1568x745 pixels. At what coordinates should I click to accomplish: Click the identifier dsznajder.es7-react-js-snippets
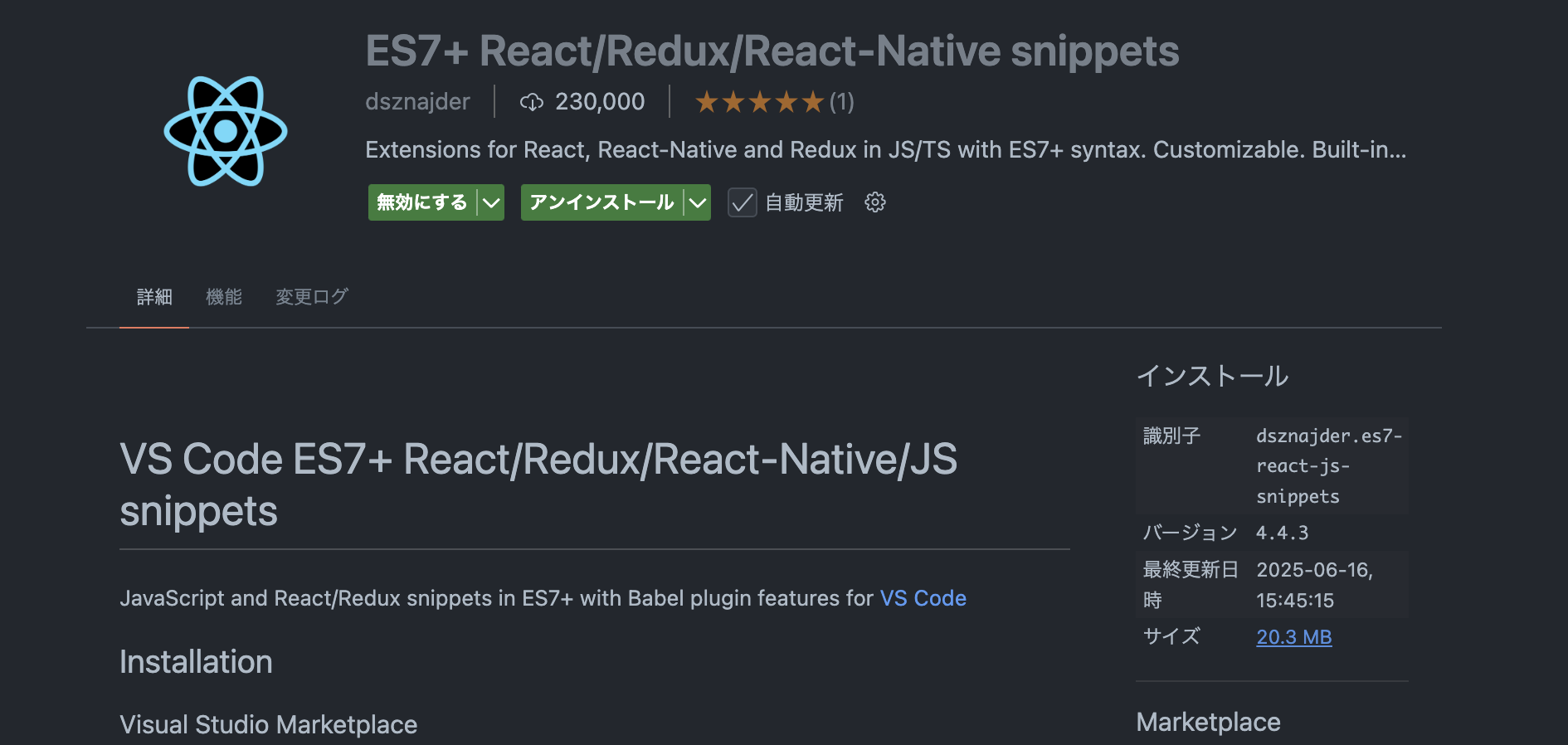[1329, 466]
